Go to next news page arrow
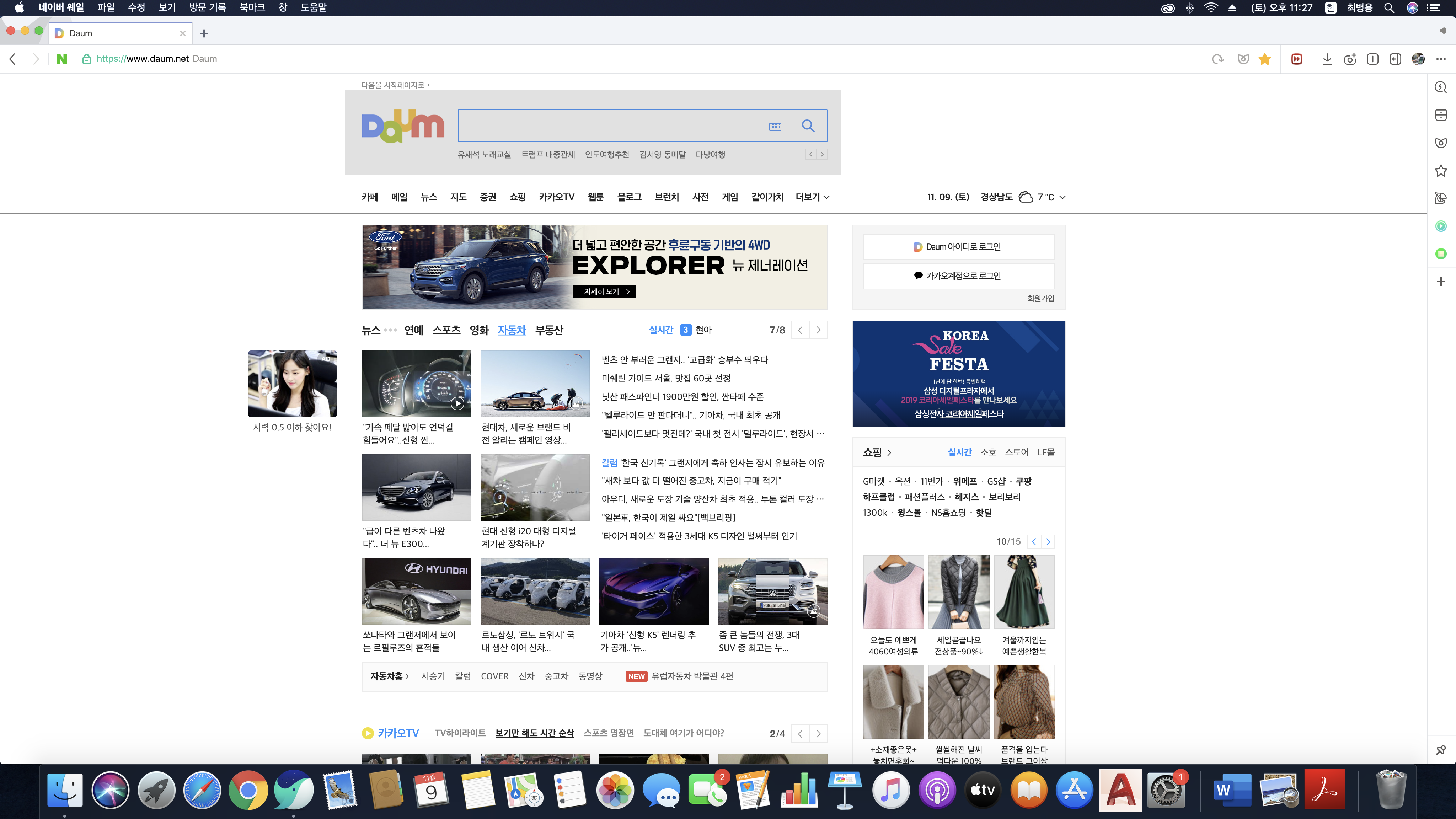Screen dimensions: 1456x819 pos(818,330)
